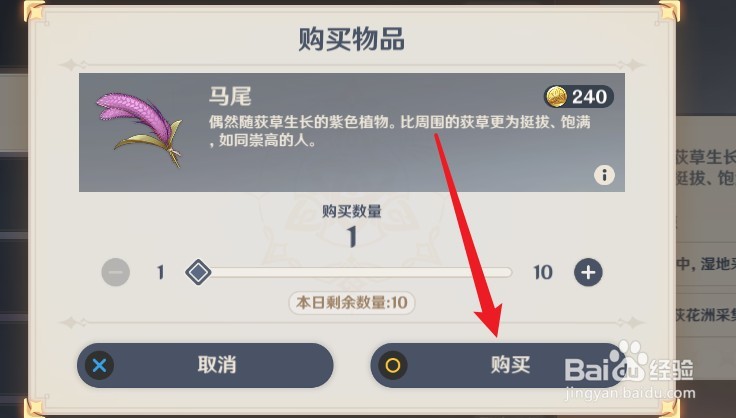
Task: Click the gold Mora coin icon
Action: click(x=557, y=97)
